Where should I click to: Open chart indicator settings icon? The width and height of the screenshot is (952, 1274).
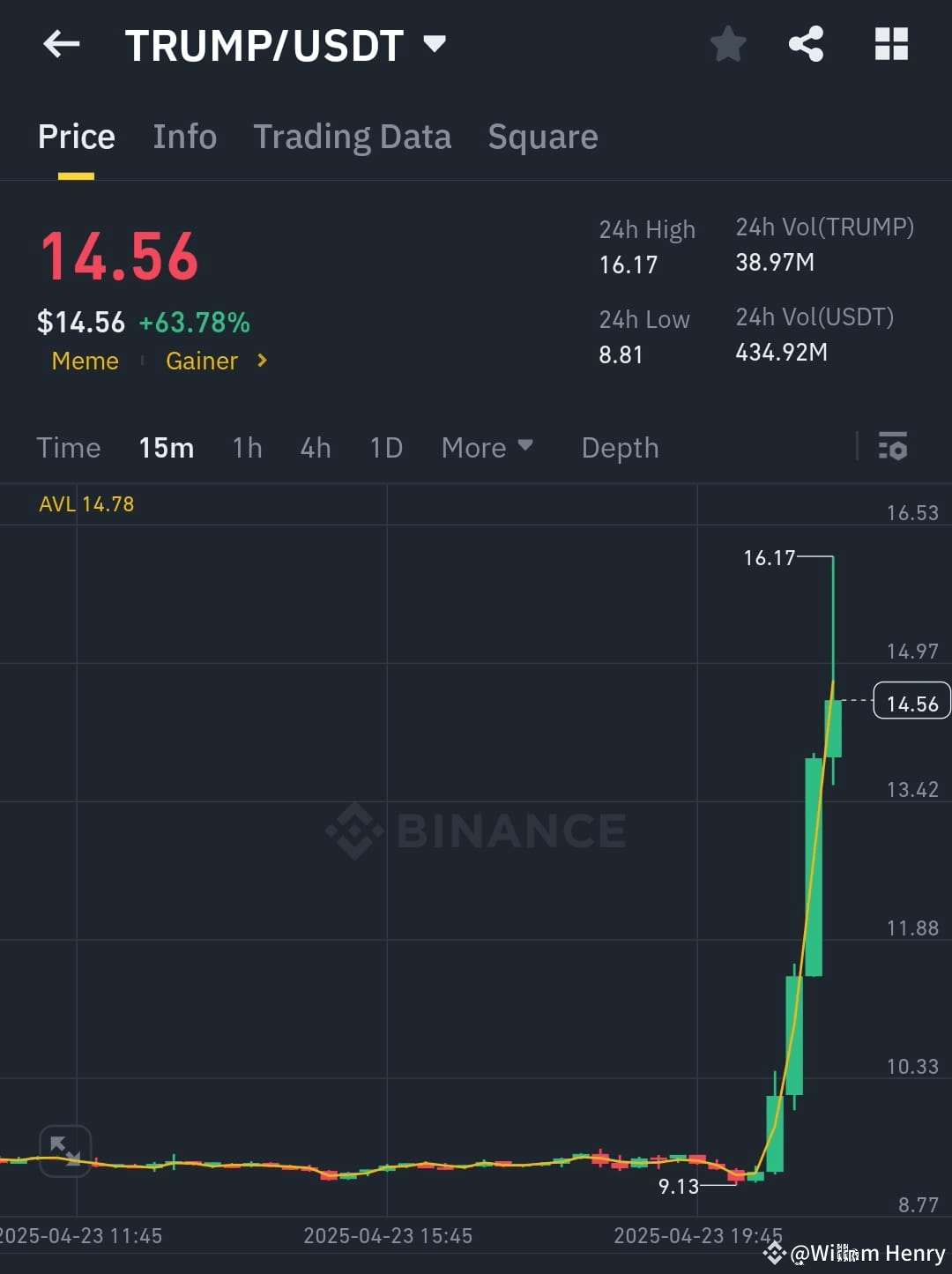coord(893,446)
